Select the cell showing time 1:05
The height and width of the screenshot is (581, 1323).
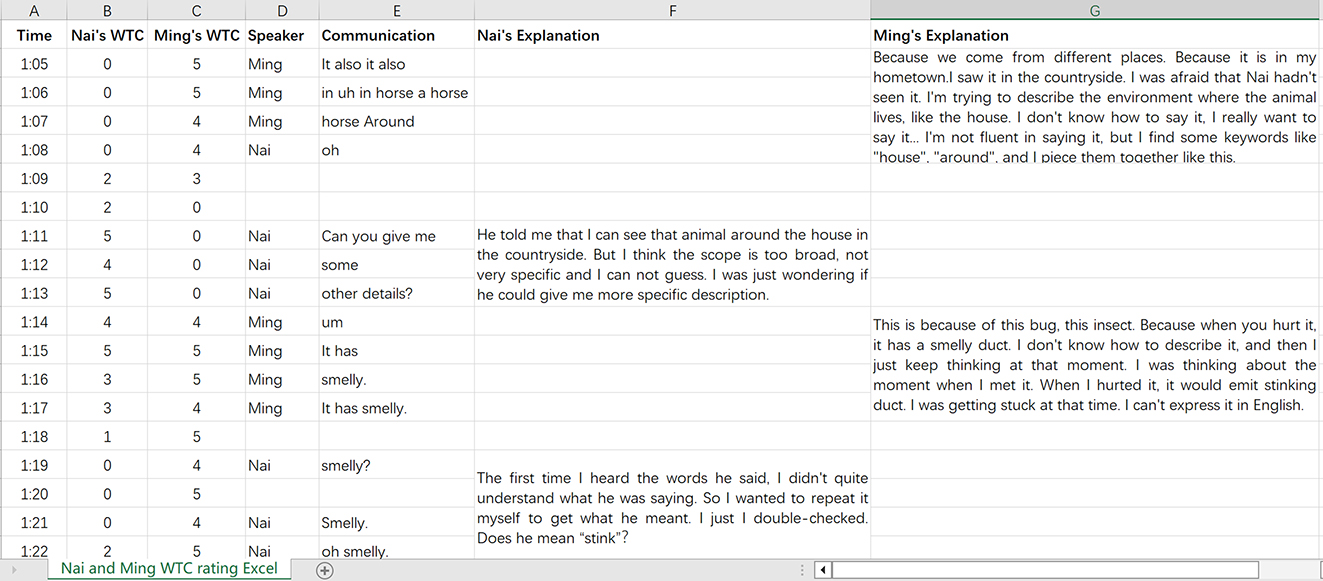(x=34, y=64)
